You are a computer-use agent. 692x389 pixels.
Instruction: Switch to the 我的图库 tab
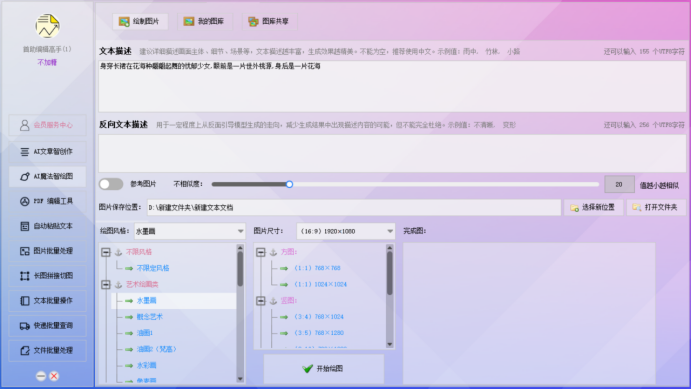coord(205,21)
